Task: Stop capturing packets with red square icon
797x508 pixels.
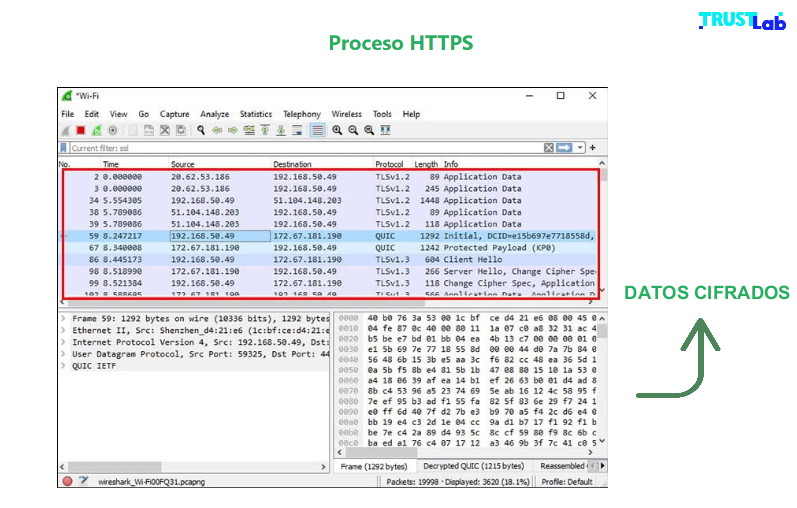Action: click(81, 130)
